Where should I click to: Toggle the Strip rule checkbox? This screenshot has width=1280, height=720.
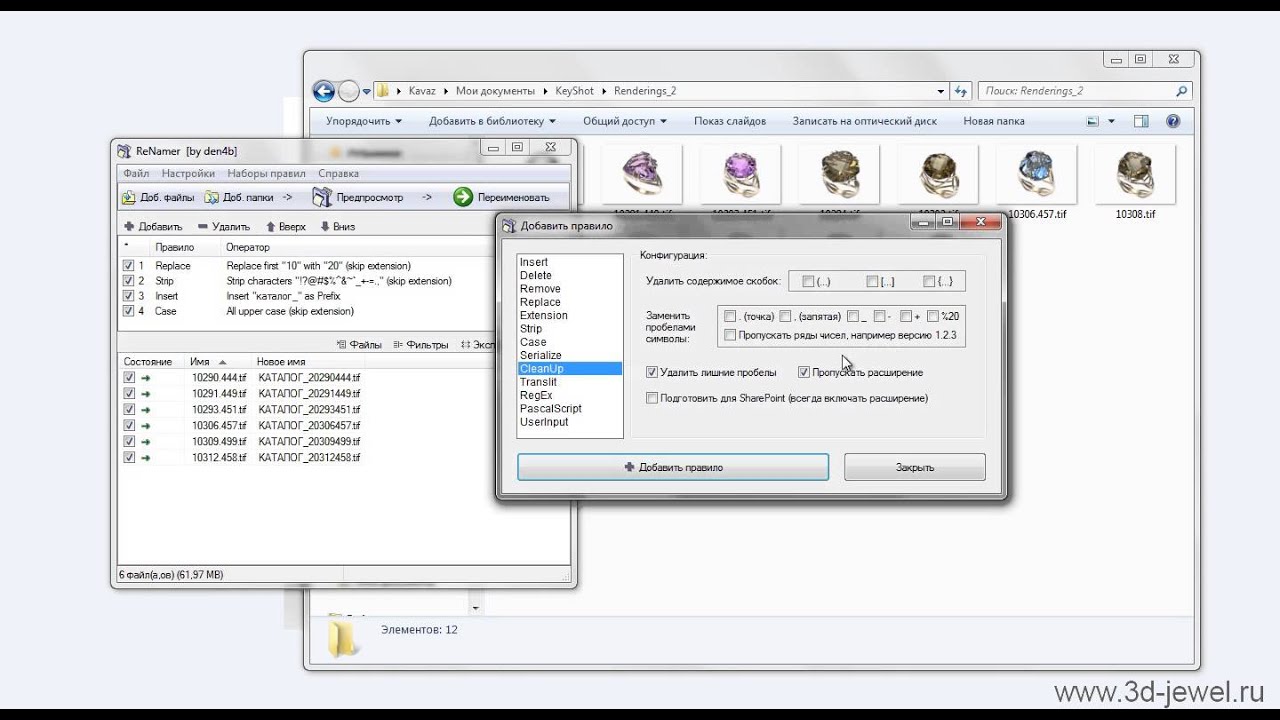pyautogui.click(x=128, y=281)
